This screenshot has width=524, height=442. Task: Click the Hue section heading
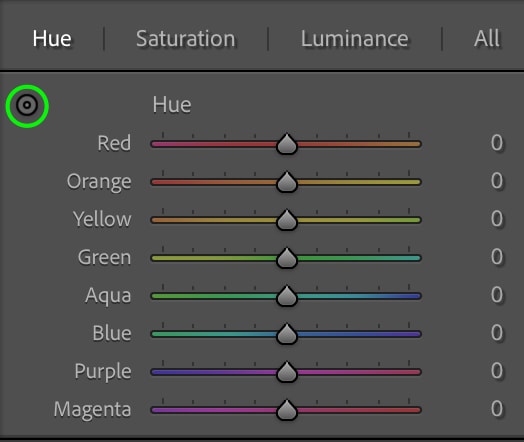[172, 105]
